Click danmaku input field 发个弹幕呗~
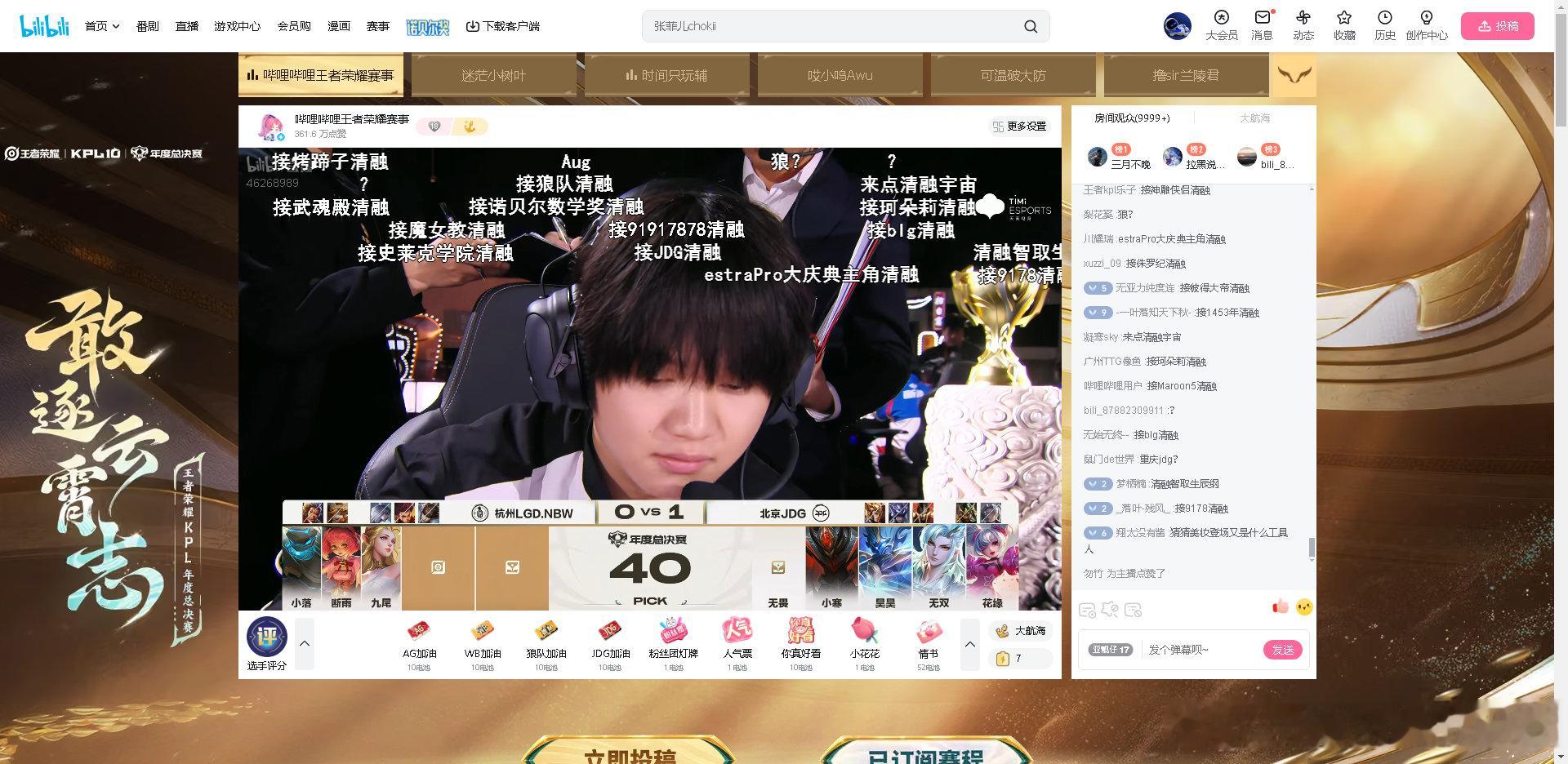The width and height of the screenshot is (1568, 764). click(1200, 650)
